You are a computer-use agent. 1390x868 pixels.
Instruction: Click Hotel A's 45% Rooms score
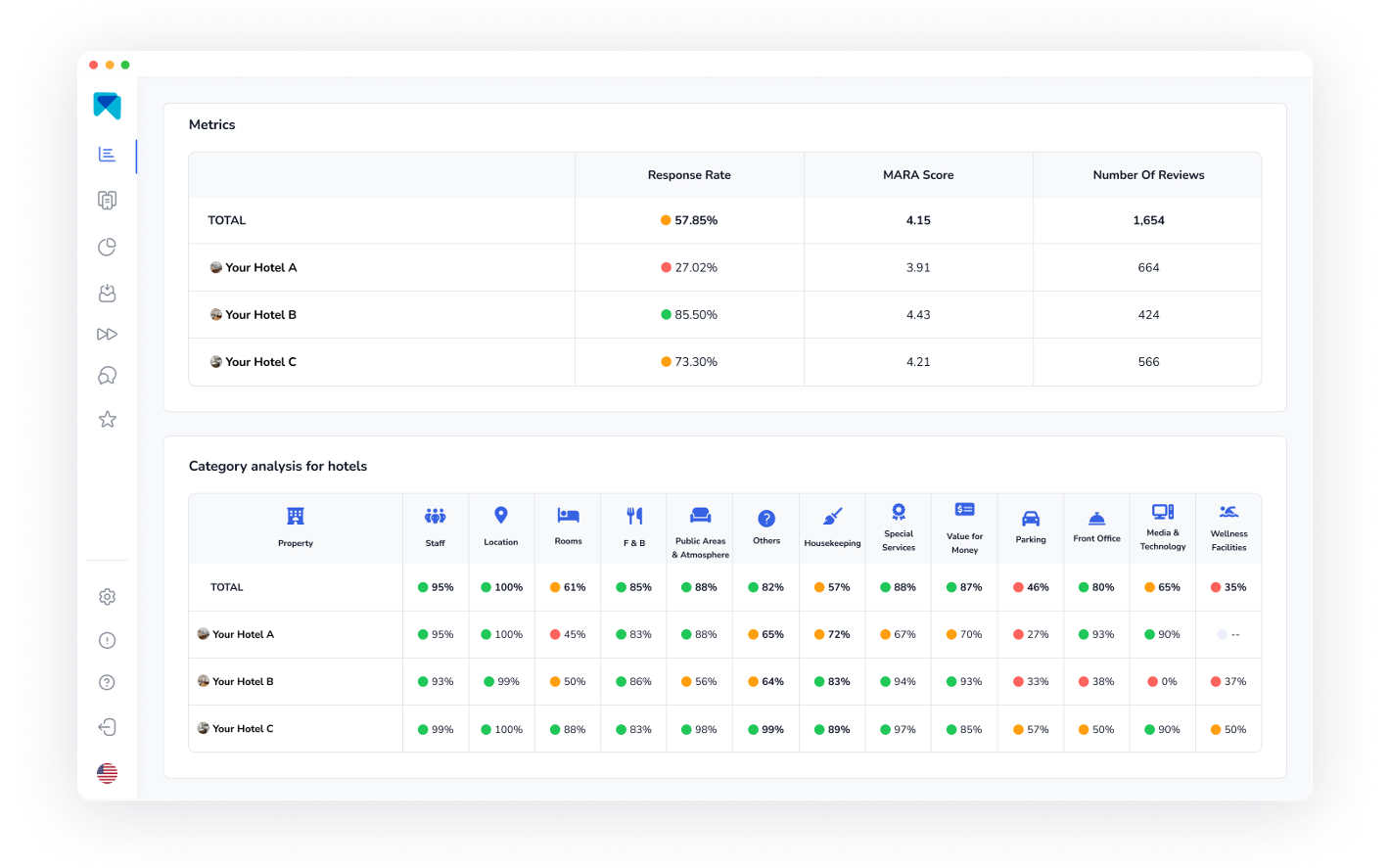click(x=575, y=634)
